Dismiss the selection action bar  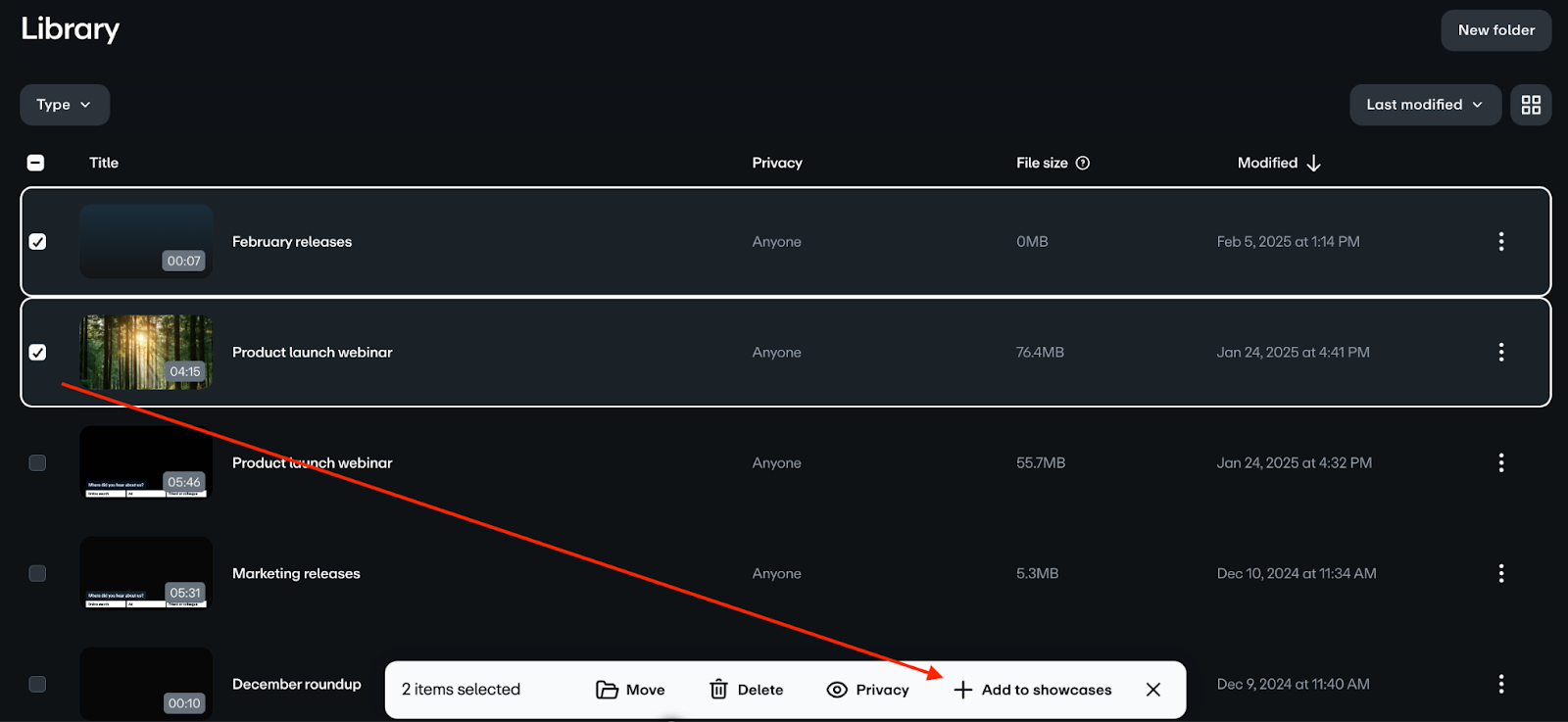1153,690
